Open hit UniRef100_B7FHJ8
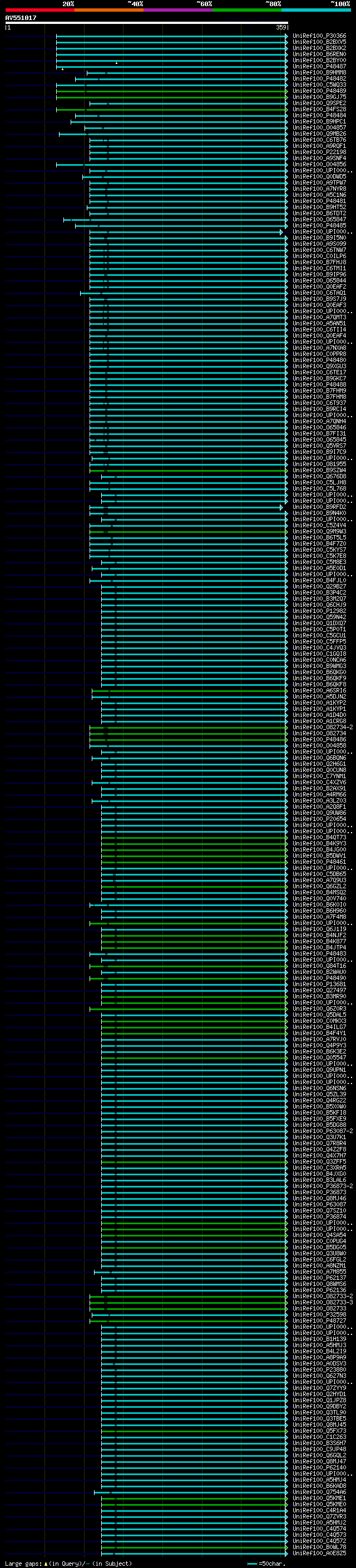 click(319, 263)
